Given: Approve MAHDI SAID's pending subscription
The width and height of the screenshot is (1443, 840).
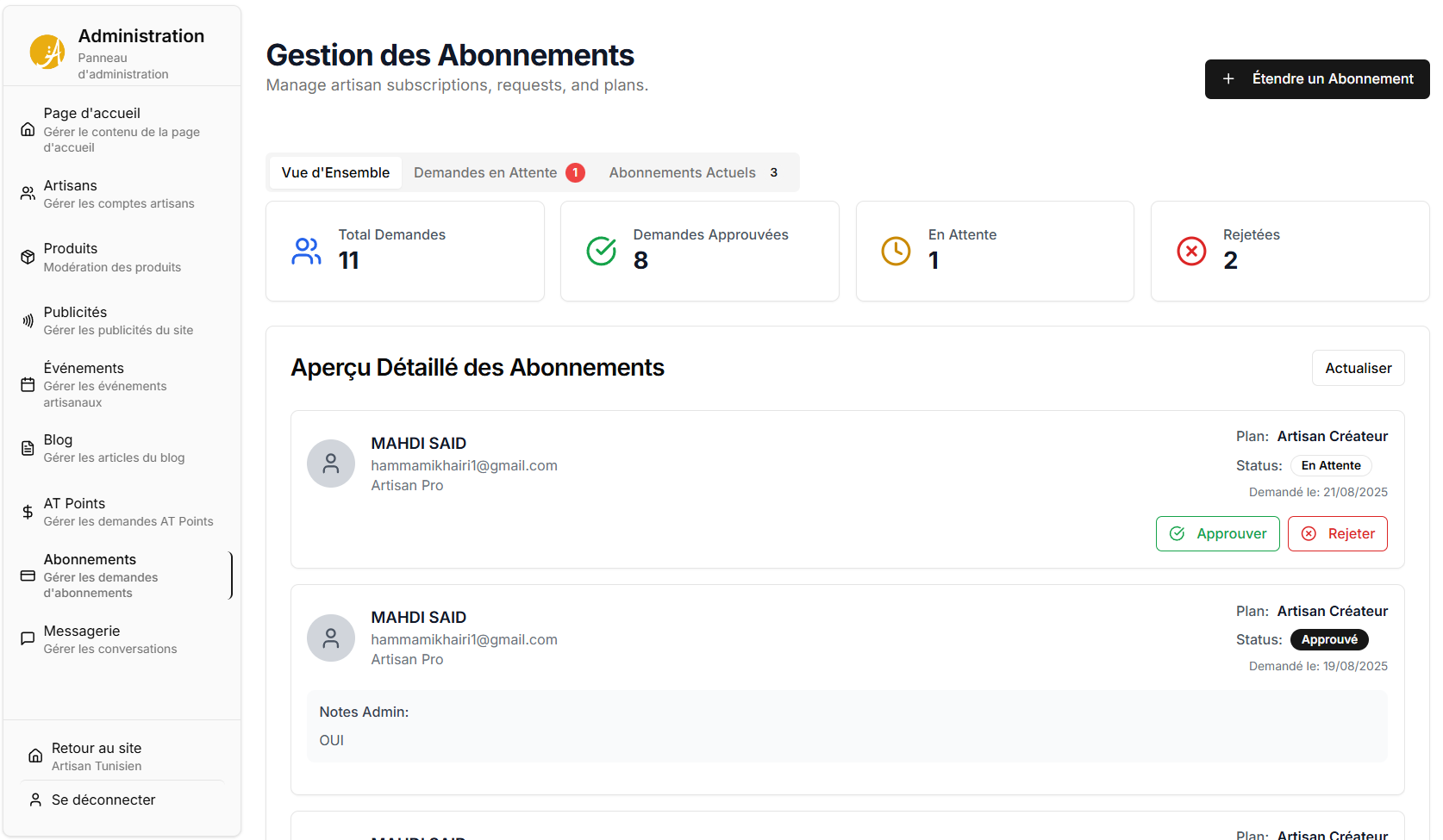Looking at the screenshot, I should tap(1217, 533).
